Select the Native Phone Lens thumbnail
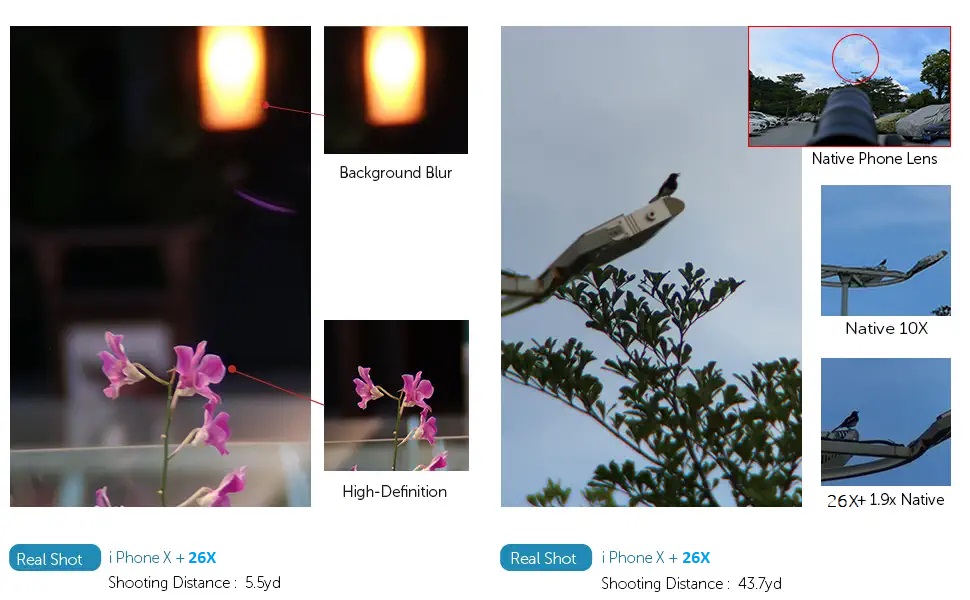970x600 pixels. (x=849, y=87)
